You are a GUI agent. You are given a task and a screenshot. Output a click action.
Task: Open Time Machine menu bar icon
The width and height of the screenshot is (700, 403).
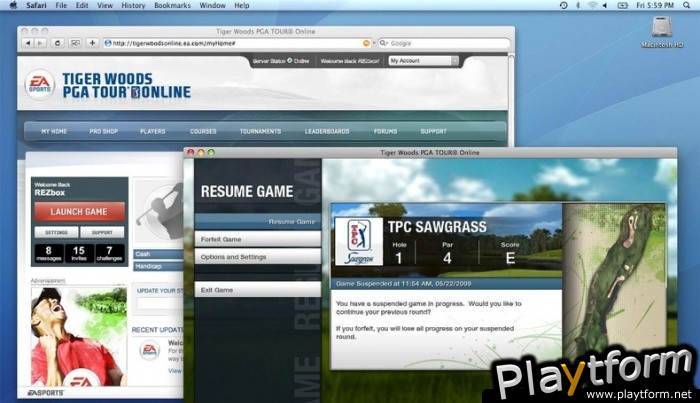pos(563,5)
